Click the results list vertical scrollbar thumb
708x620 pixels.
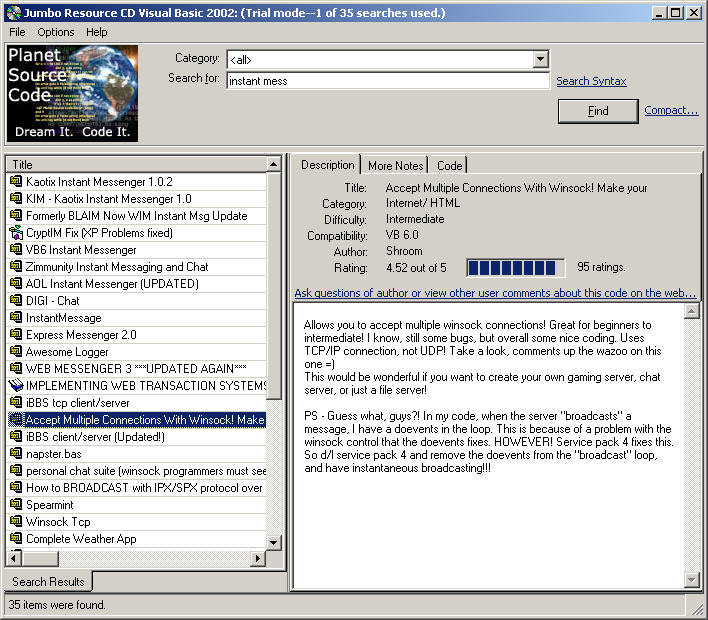[x=274, y=286]
